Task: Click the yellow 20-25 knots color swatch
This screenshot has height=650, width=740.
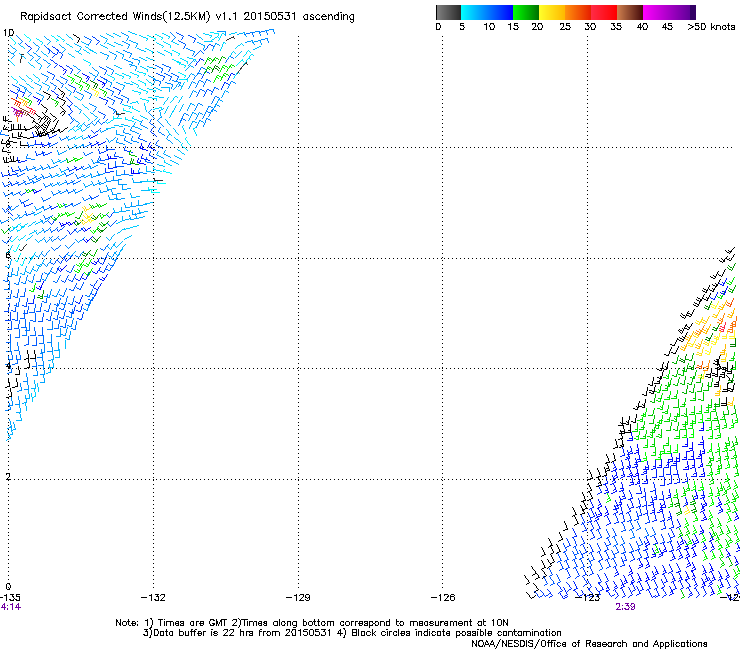Action: (552, 12)
